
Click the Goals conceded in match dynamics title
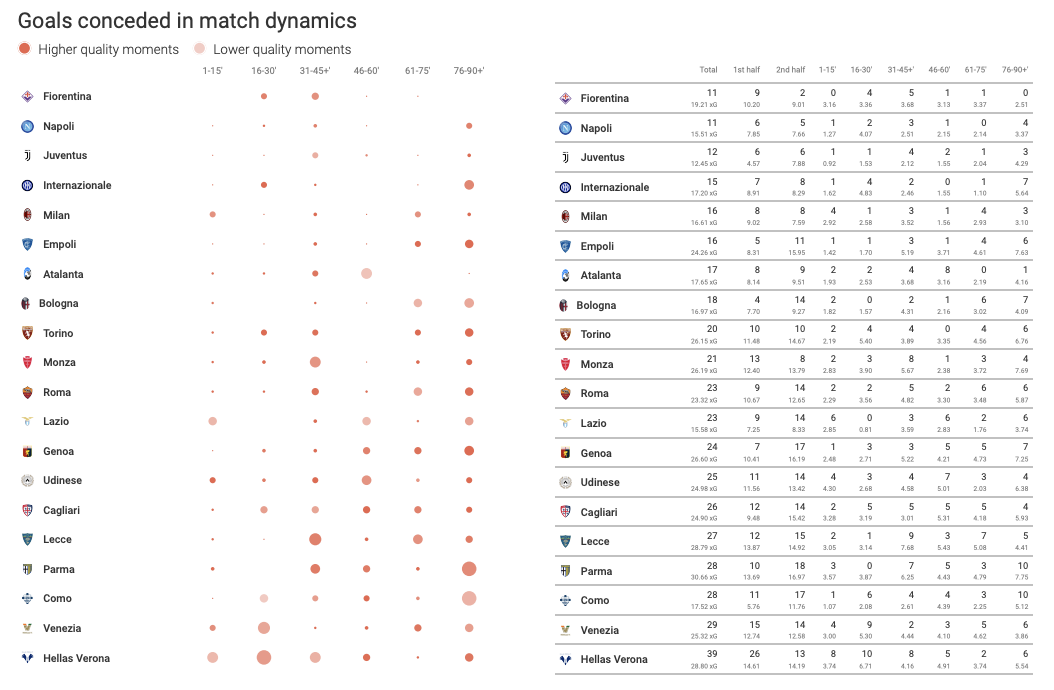[x=187, y=21]
